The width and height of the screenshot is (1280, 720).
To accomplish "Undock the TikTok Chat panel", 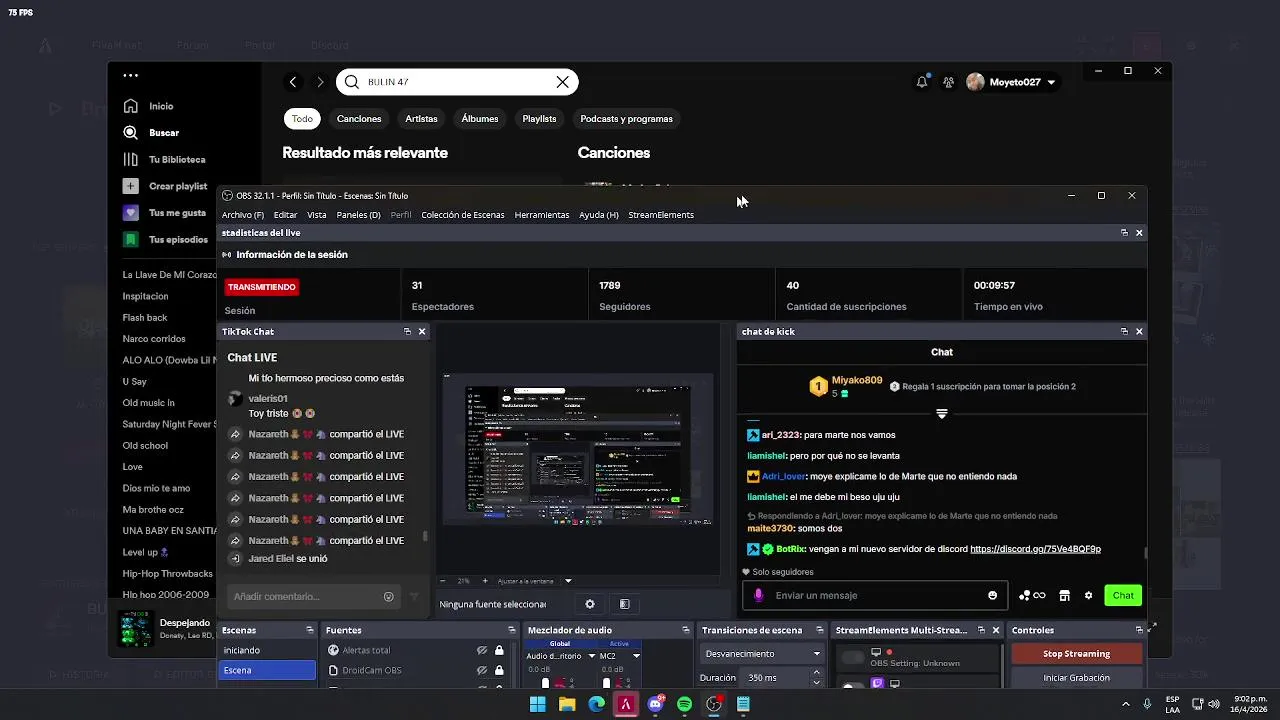I will click(x=407, y=331).
